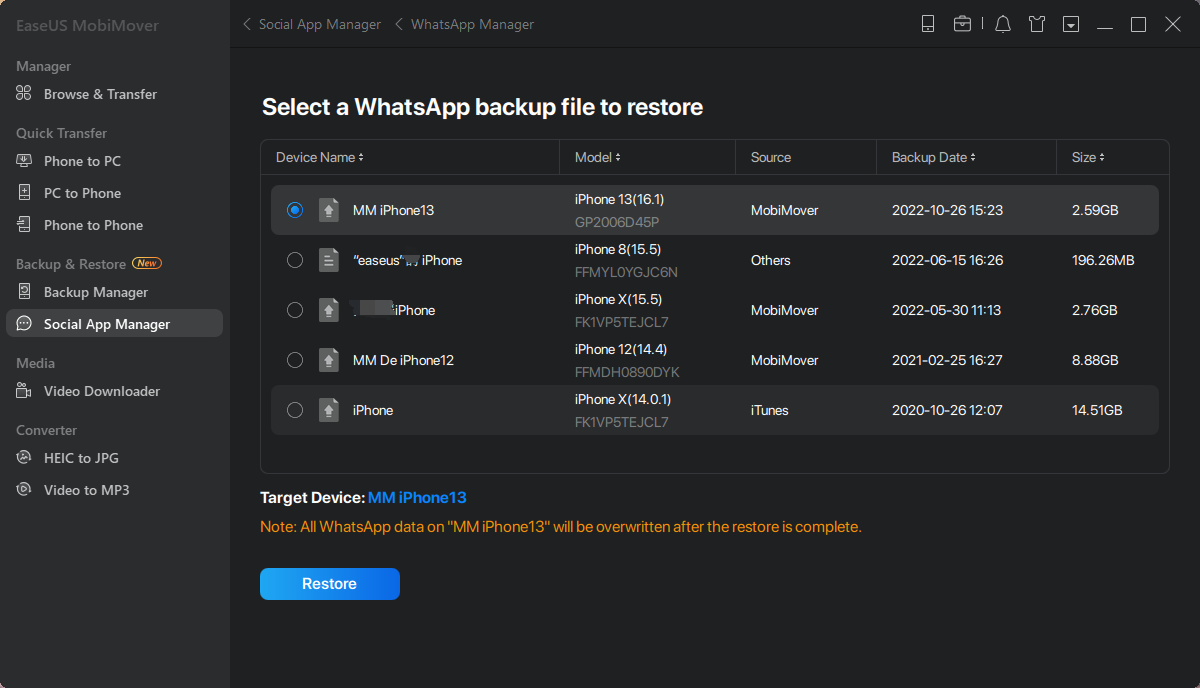This screenshot has width=1200, height=688.
Task: Click the Backup Manager sidebar icon
Action: click(25, 292)
